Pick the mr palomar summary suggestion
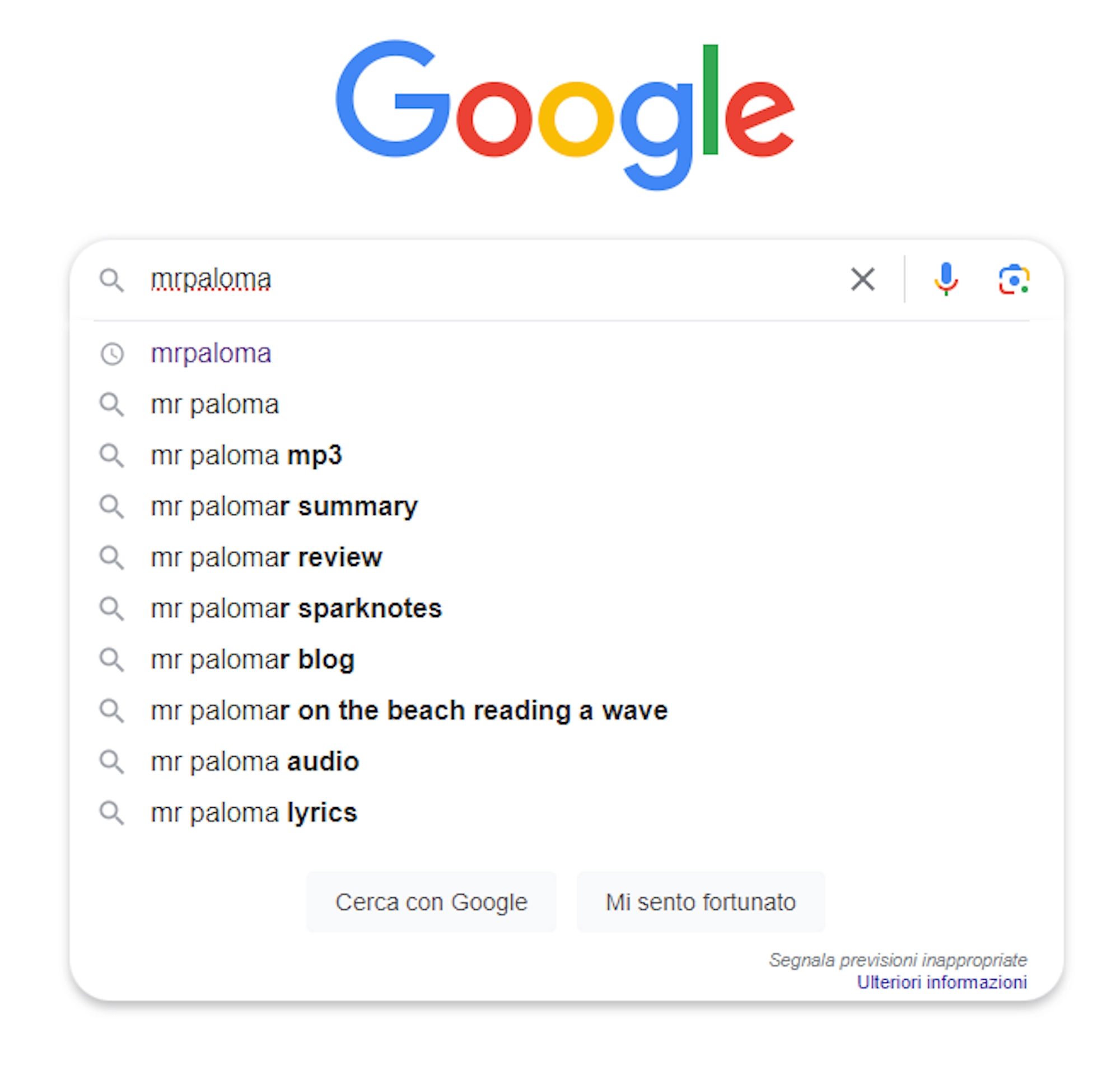The width and height of the screenshot is (1120, 1067). point(284,507)
